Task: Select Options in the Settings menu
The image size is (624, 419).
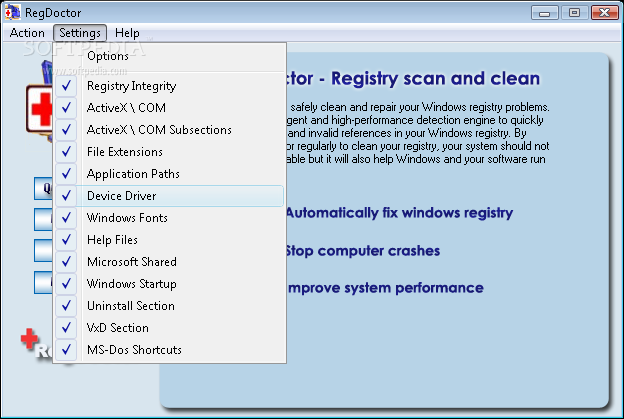Action: (170, 56)
